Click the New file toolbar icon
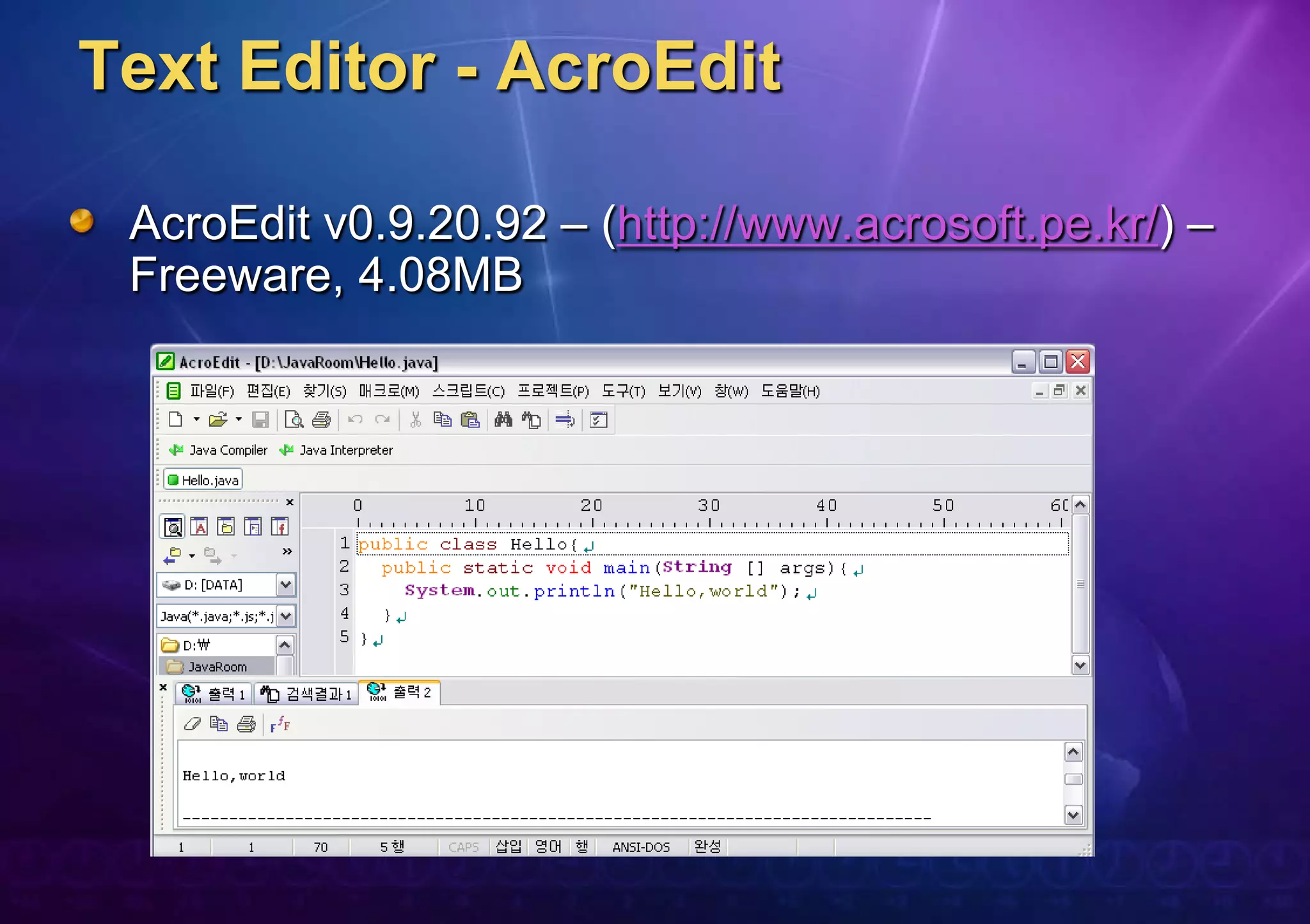 tap(175, 419)
